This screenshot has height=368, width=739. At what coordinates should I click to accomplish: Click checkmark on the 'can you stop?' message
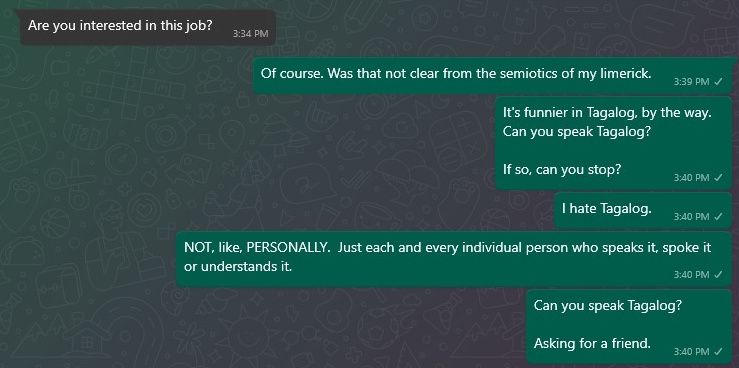(718, 178)
